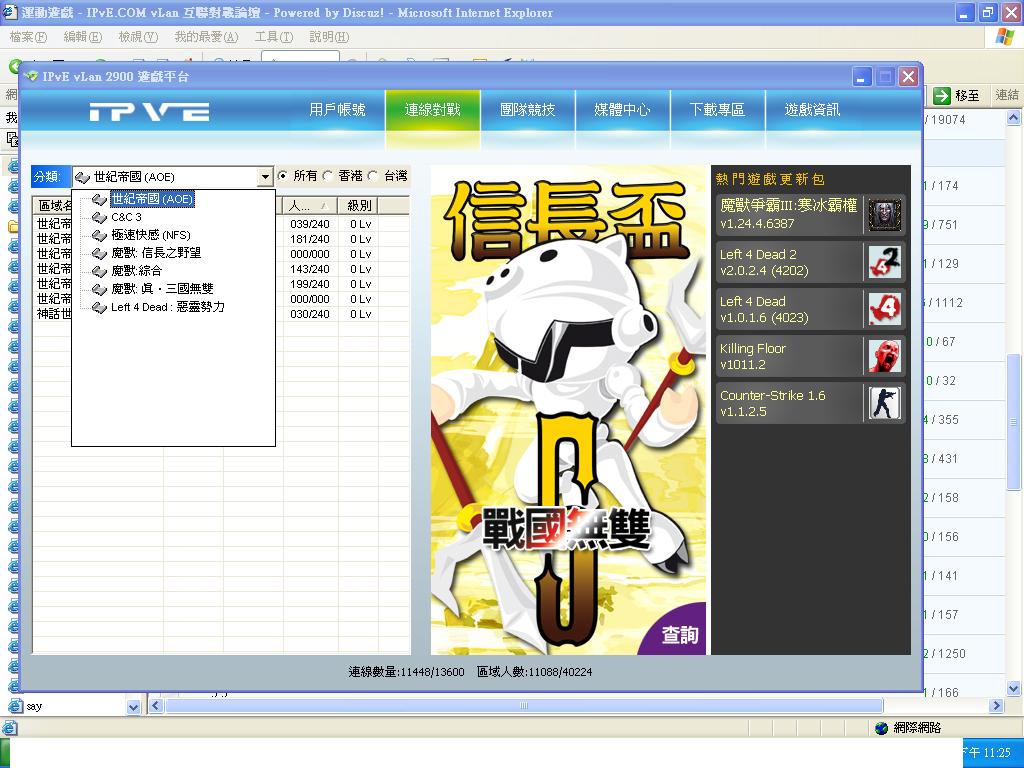1024x768 pixels.
Task: Choose 魔獸: 真・三國無雙 from dropdown list
Action: point(162,289)
